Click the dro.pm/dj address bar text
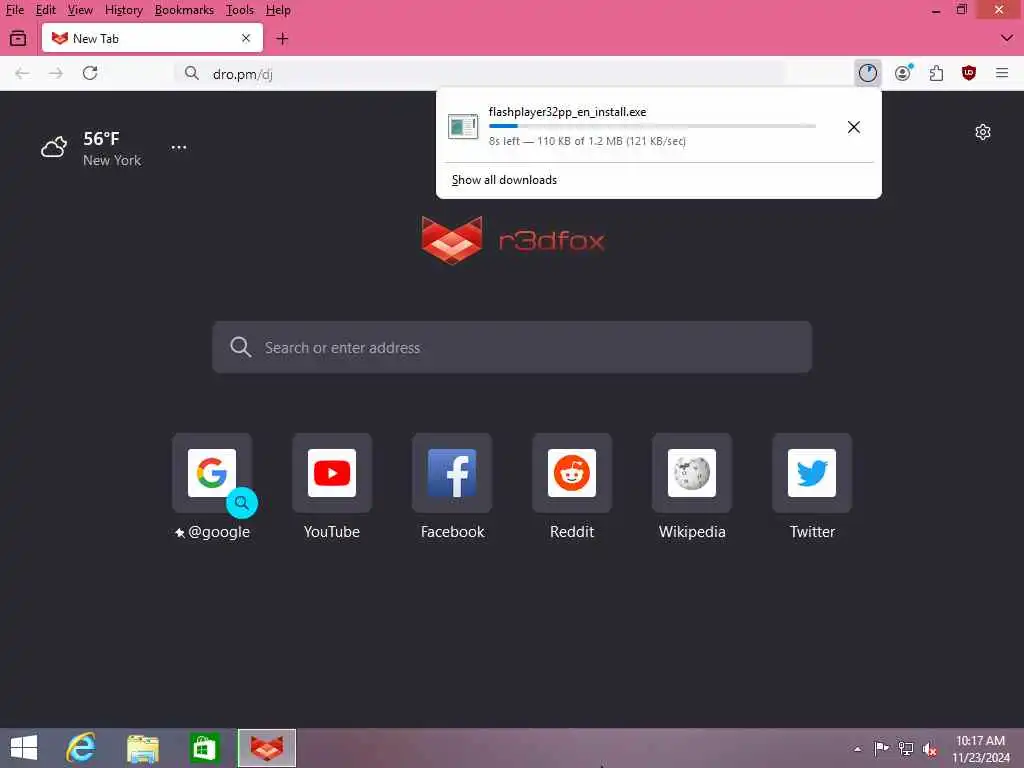Image resolution: width=1024 pixels, height=768 pixels. (x=242, y=74)
